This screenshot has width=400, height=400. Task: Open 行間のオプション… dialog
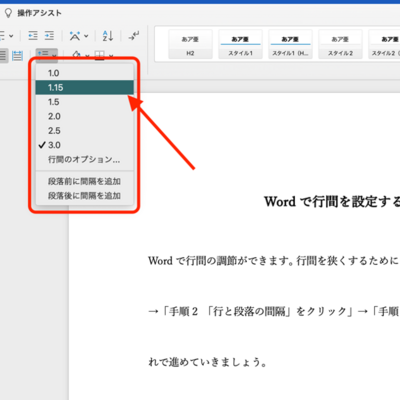(85, 159)
